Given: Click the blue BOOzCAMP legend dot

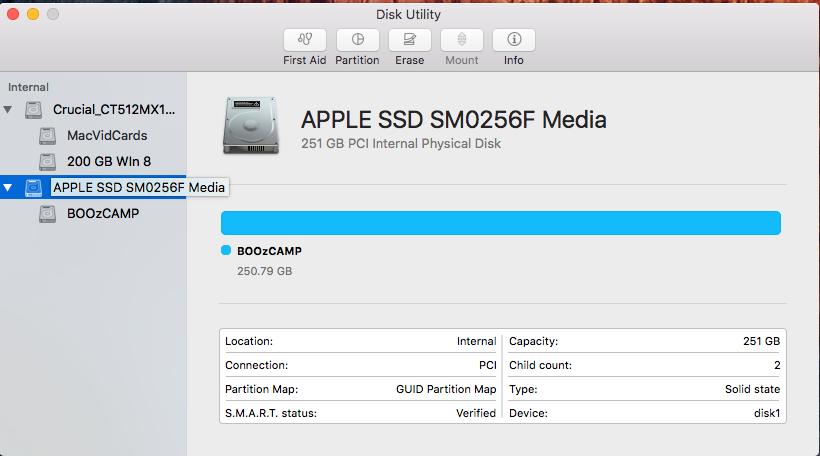Looking at the screenshot, I should 226,250.
